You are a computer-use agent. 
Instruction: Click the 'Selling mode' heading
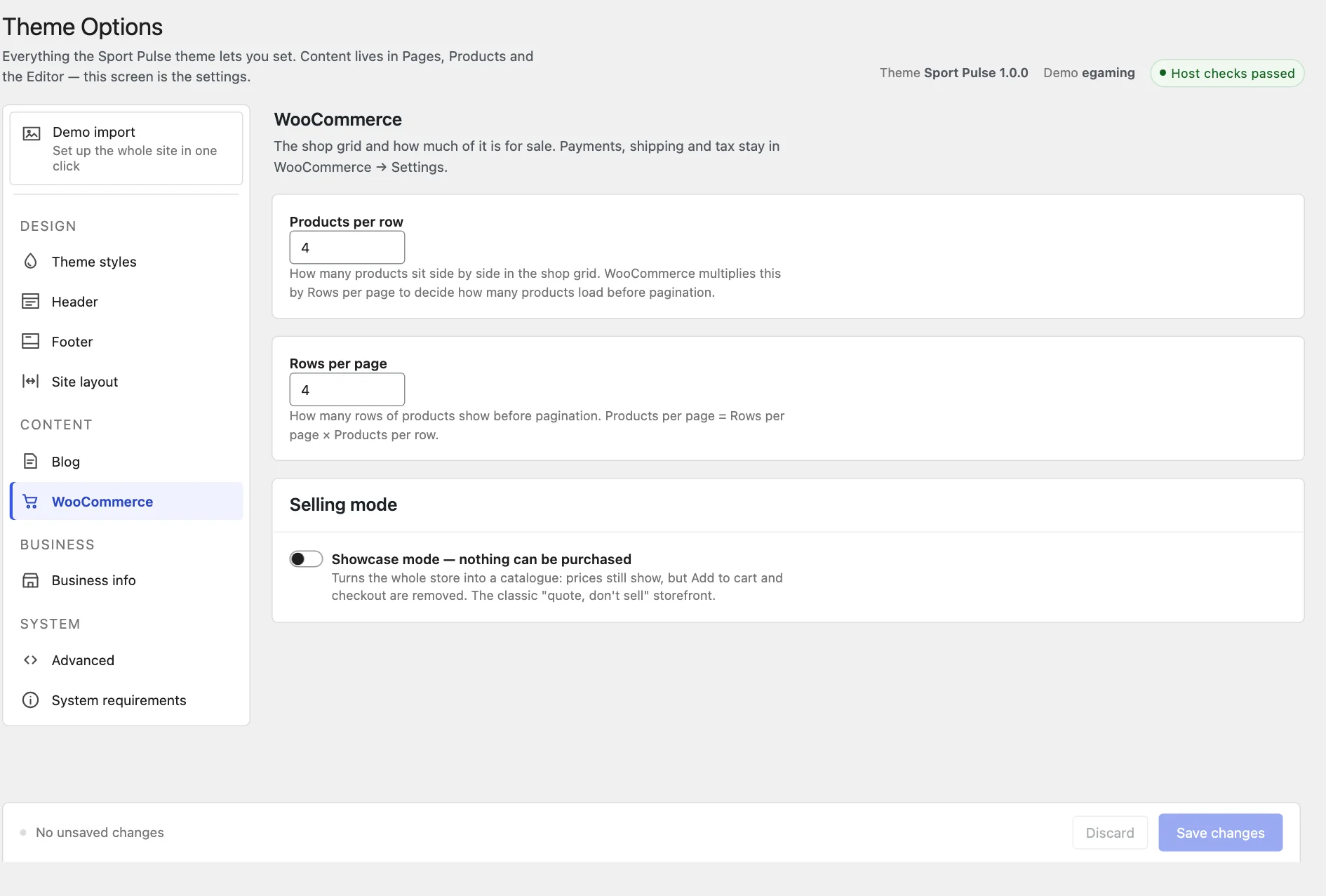[x=343, y=504]
